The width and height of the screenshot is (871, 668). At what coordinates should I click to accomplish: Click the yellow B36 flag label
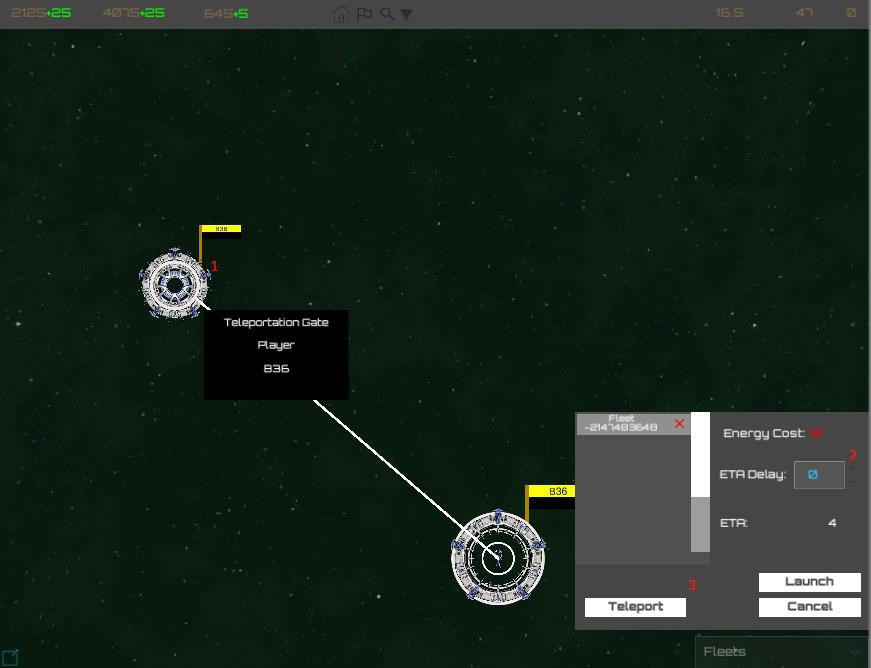[x=552, y=491]
